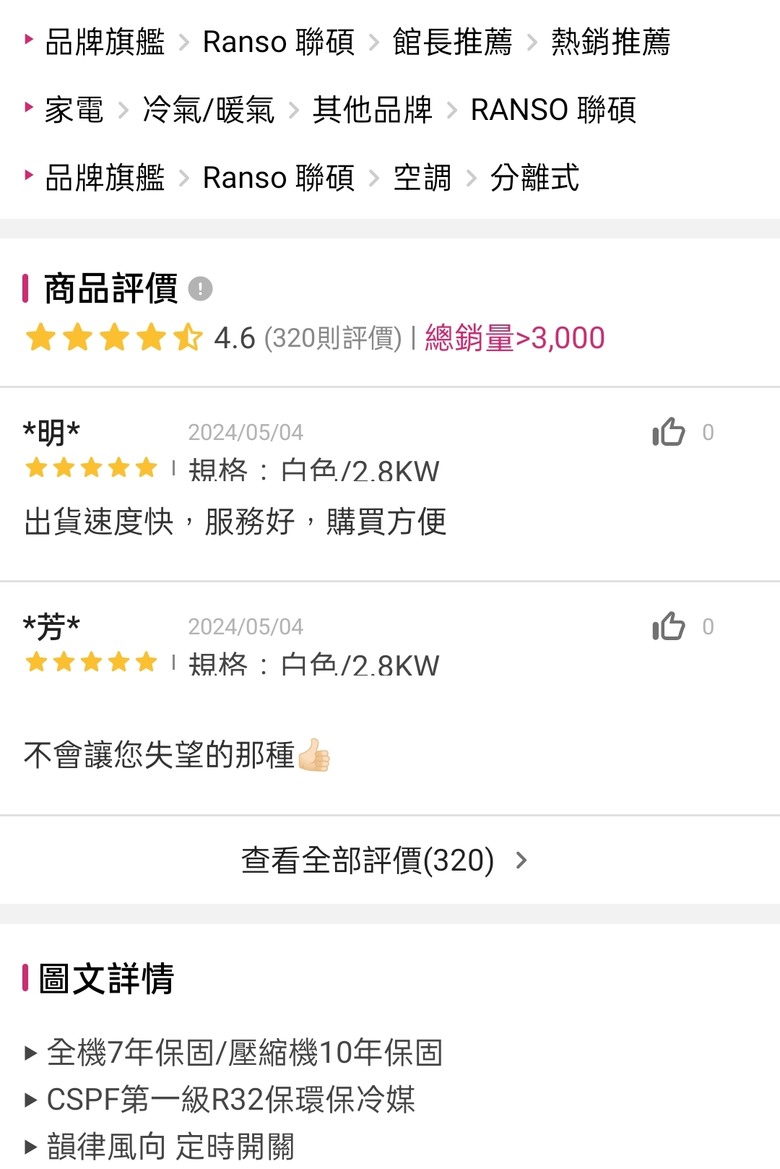Viewport: 780px width, 1169px height.
Task: Go to 空調 breadcrumb
Action: point(422,177)
